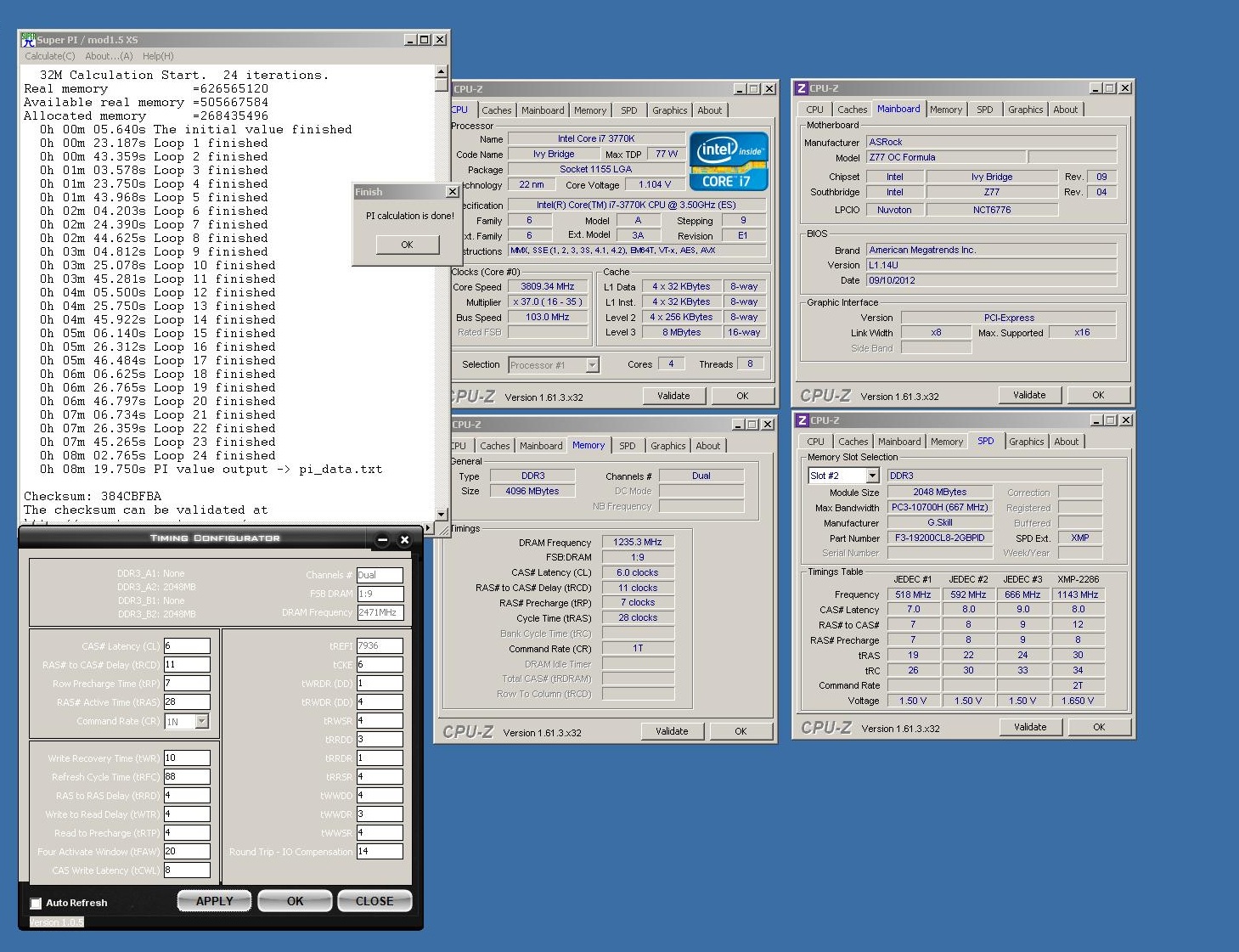Image resolution: width=1239 pixels, height=952 pixels.
Task: Open the Command Rate (CR) dropdown
Action: click(x=202, y=721)
